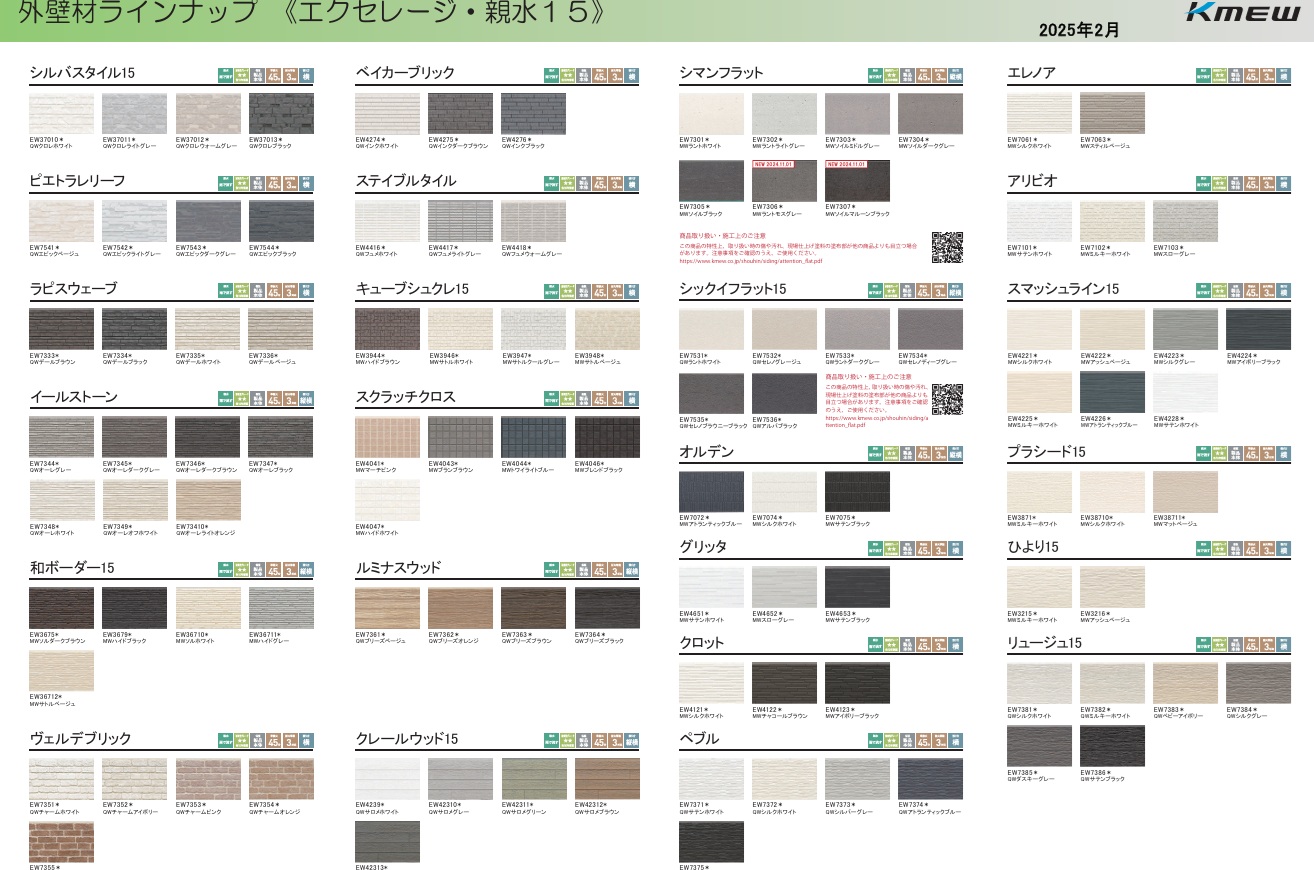Choose the EW4041 MWマーゼピンク swatch
The image size is (1314, 870).
[387, 437]
